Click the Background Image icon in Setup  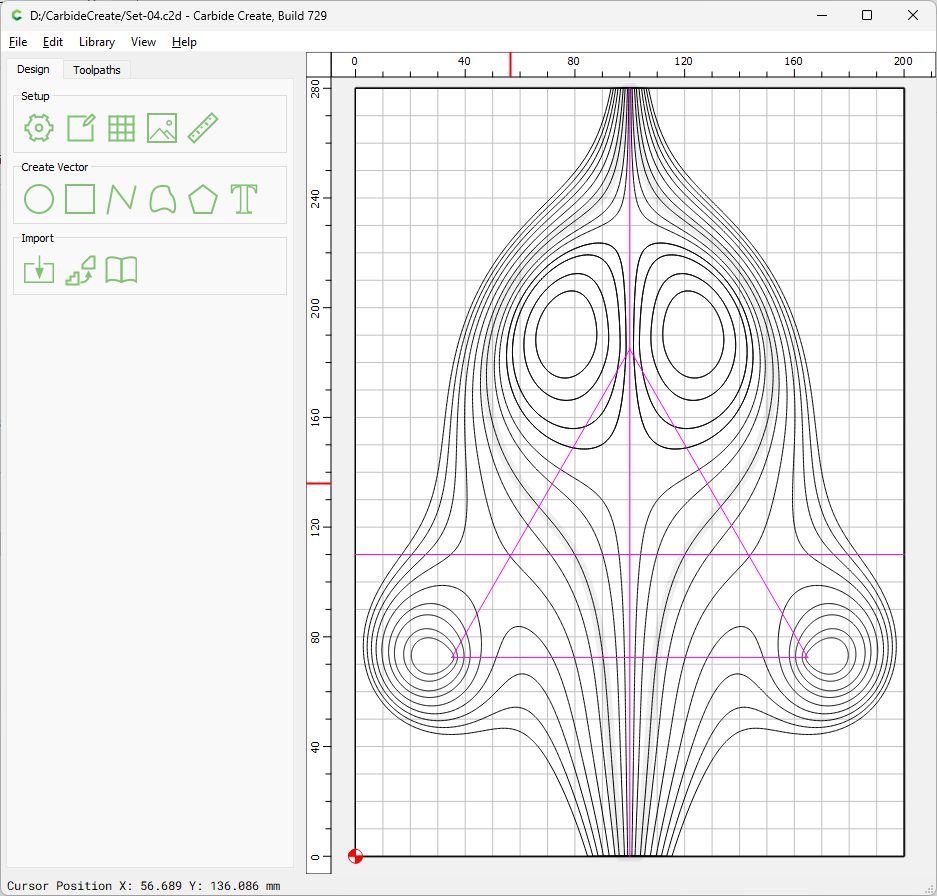pos(161,128)
